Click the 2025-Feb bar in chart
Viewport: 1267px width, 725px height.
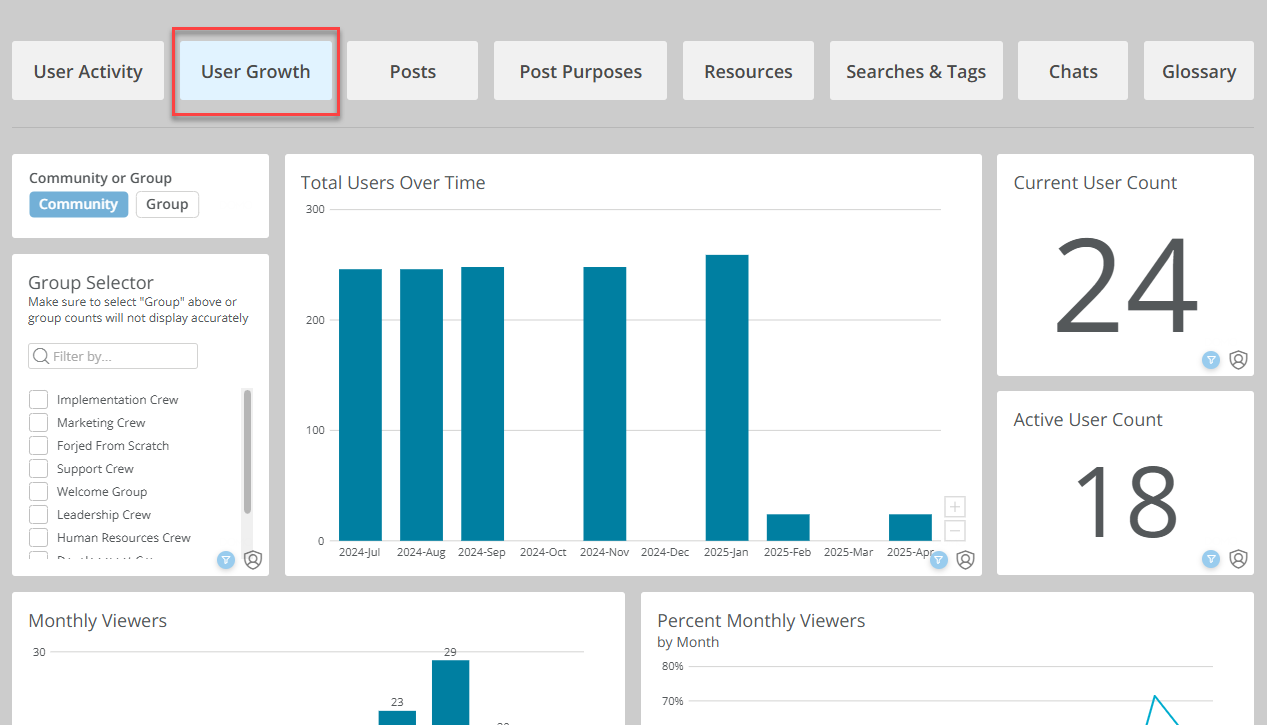788,528
